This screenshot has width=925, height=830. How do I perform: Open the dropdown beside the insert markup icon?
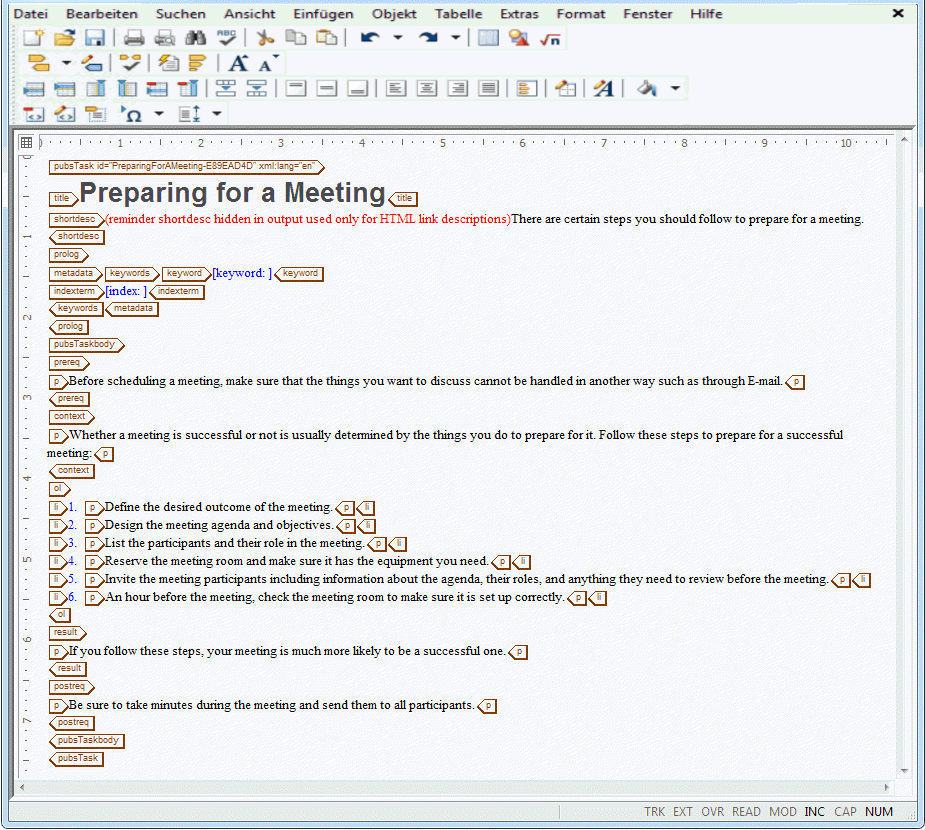67,63
